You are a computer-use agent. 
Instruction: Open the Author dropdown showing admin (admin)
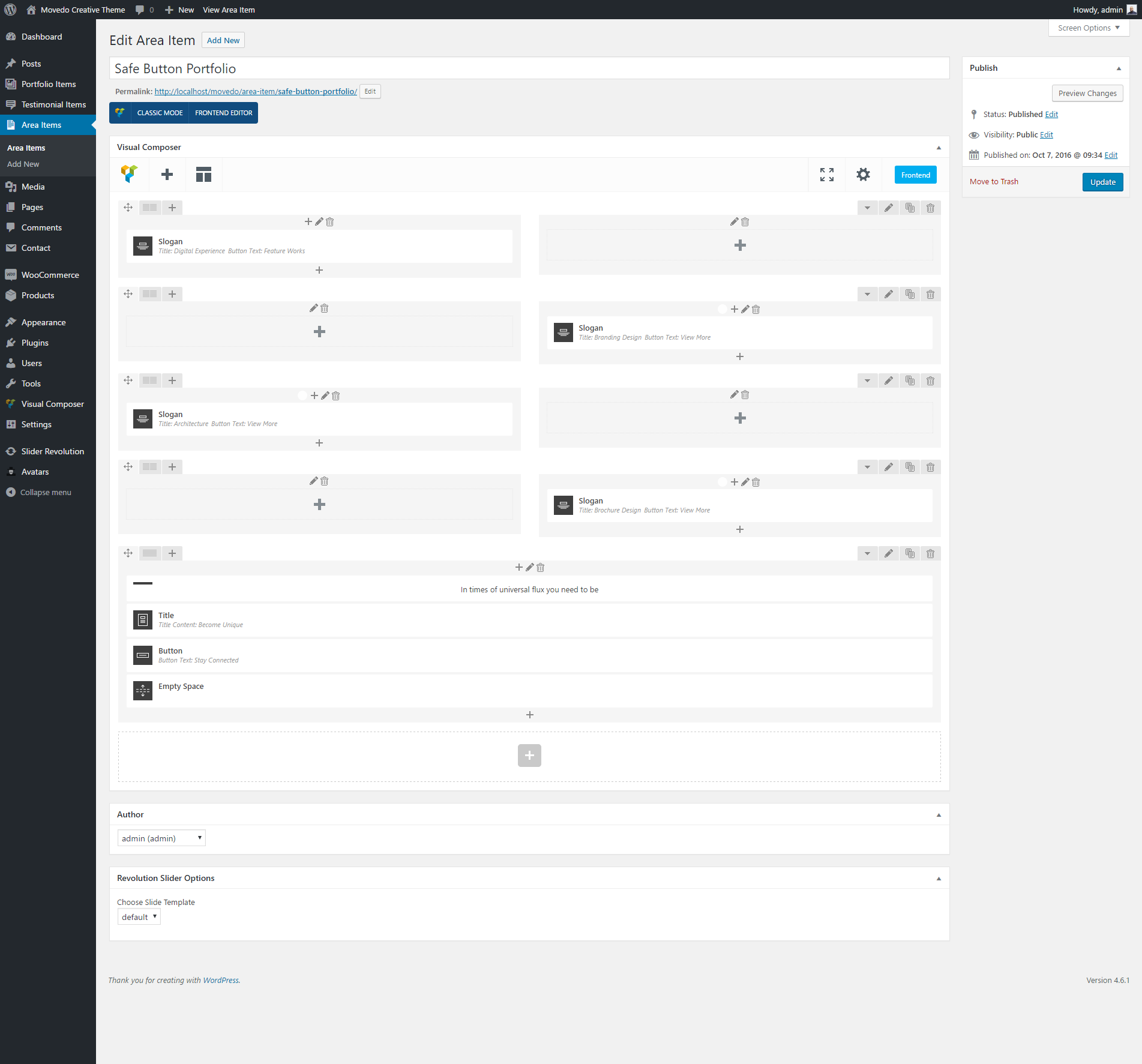tap(161, 838)
